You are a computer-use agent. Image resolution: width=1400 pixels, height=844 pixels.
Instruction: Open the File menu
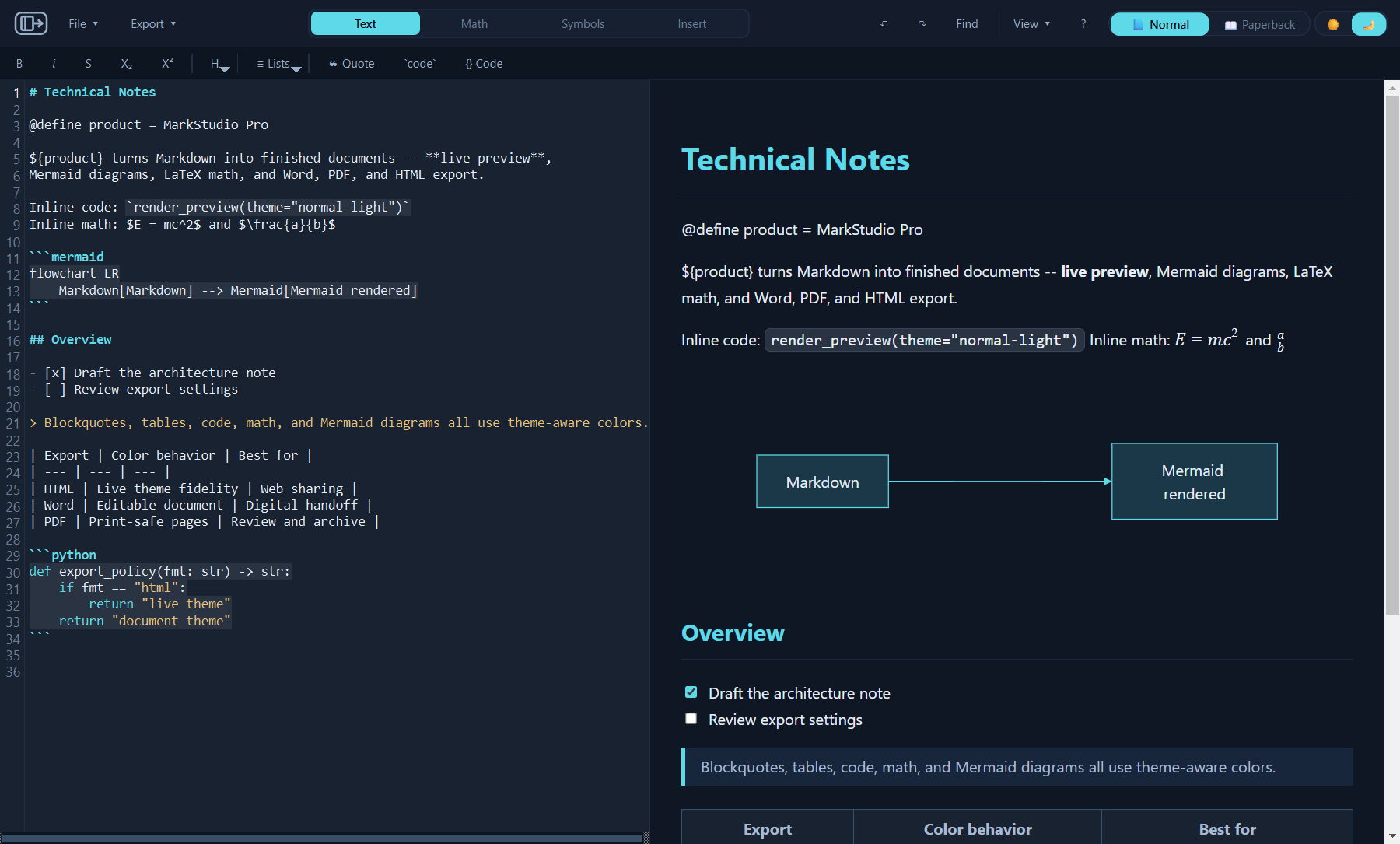pyautogui.click(x=83, y=24)
